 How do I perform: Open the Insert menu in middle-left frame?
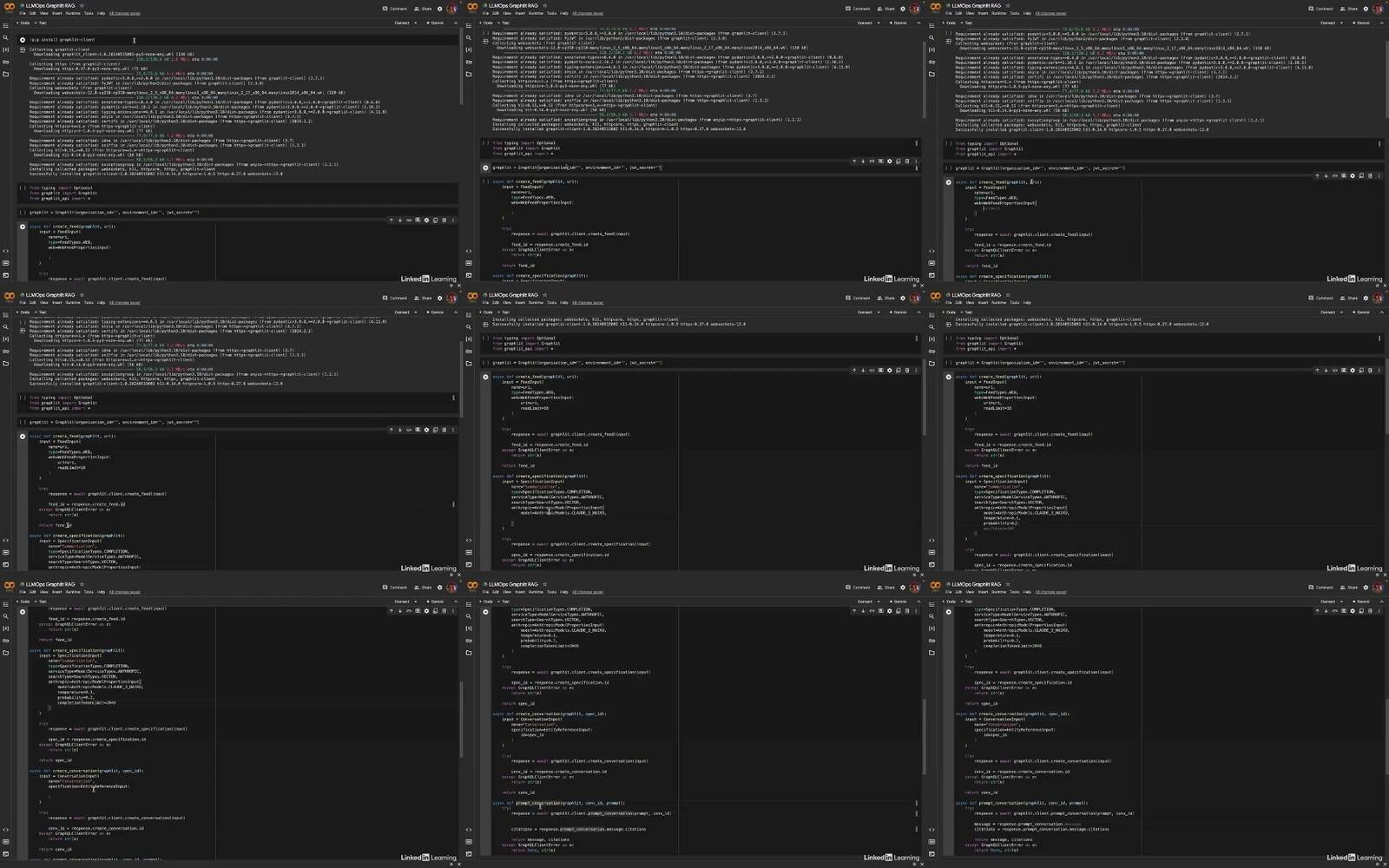tap(56, 303)
